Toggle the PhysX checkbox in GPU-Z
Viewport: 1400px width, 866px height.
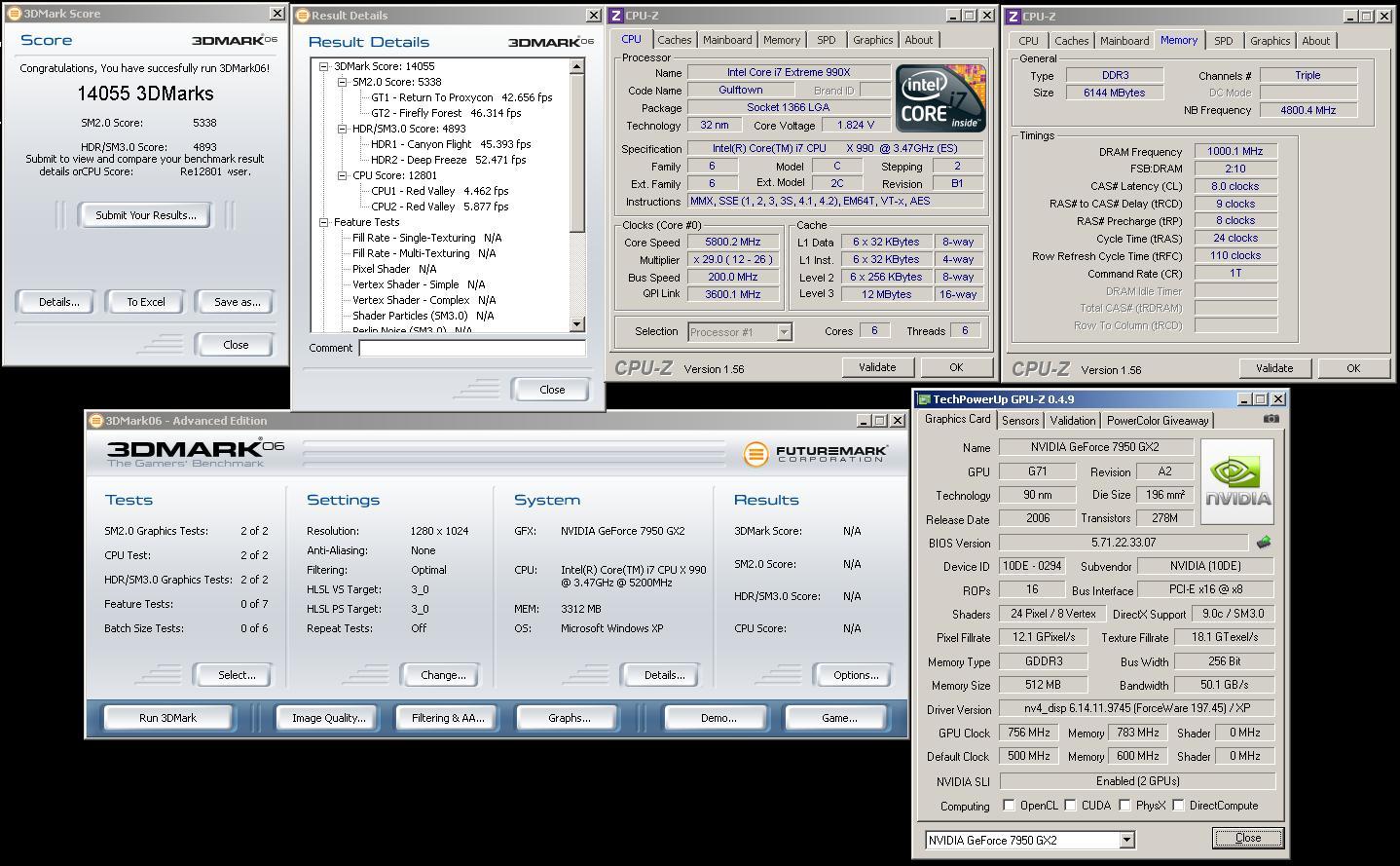pyautogui.click(x=1125, y=806)
